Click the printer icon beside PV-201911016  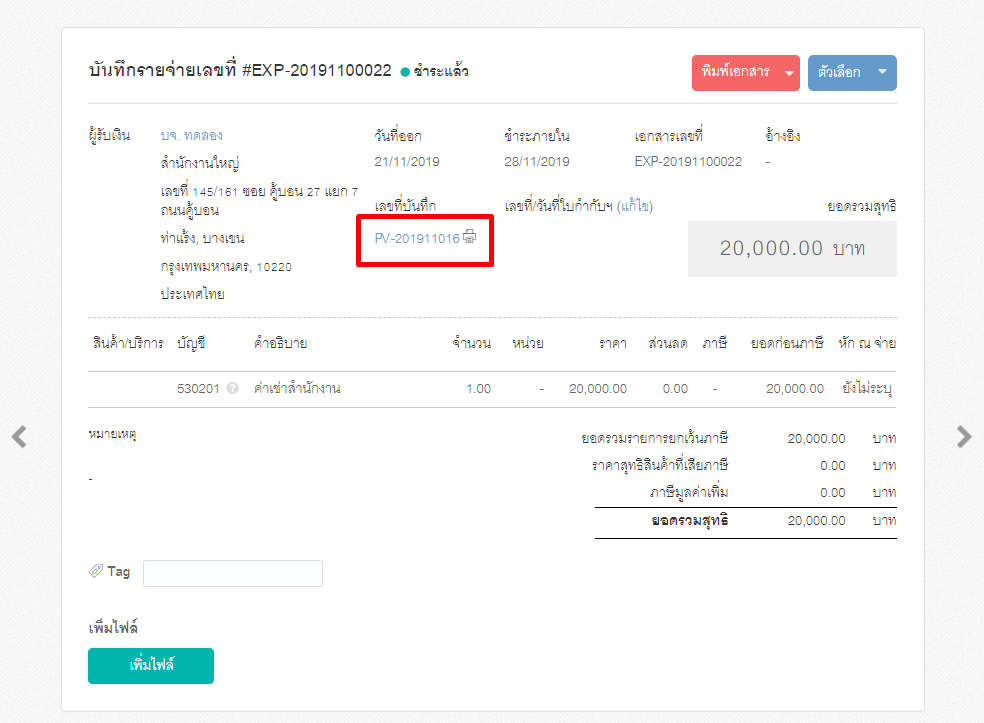(469, 237)
